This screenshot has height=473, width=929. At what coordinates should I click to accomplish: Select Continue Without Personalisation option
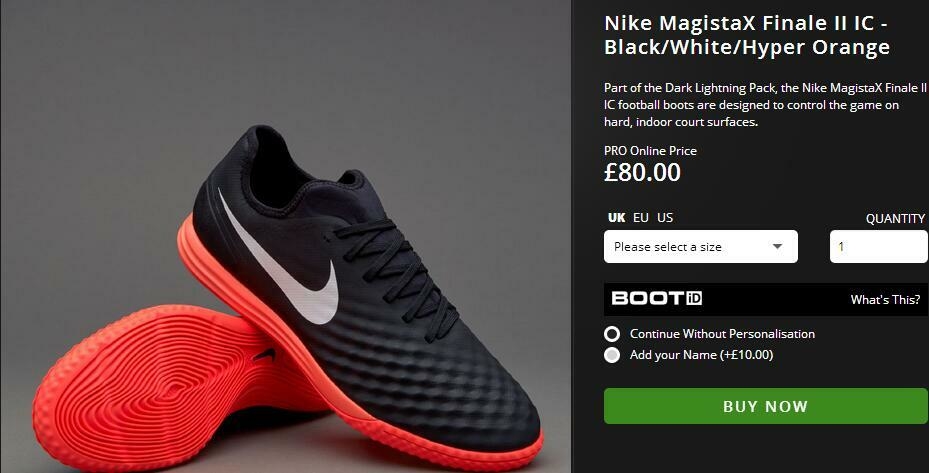(612, 334)
